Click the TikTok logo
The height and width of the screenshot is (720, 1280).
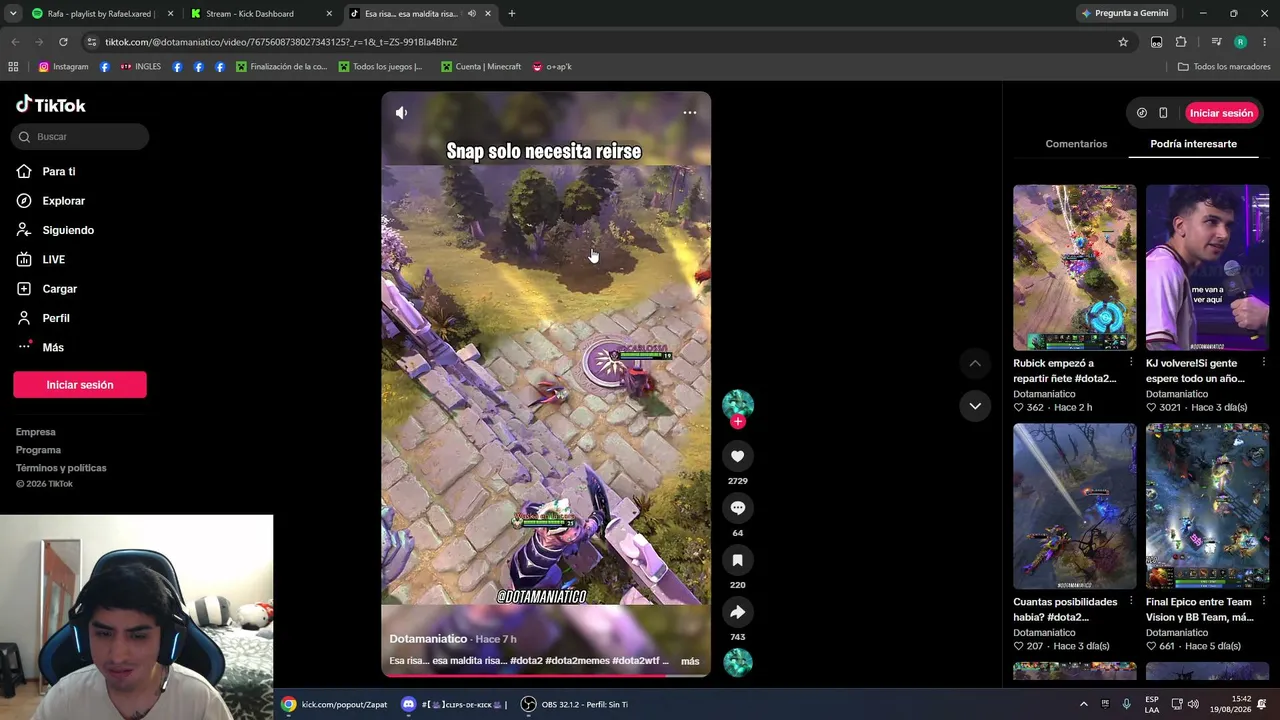[x=51, y=105]
